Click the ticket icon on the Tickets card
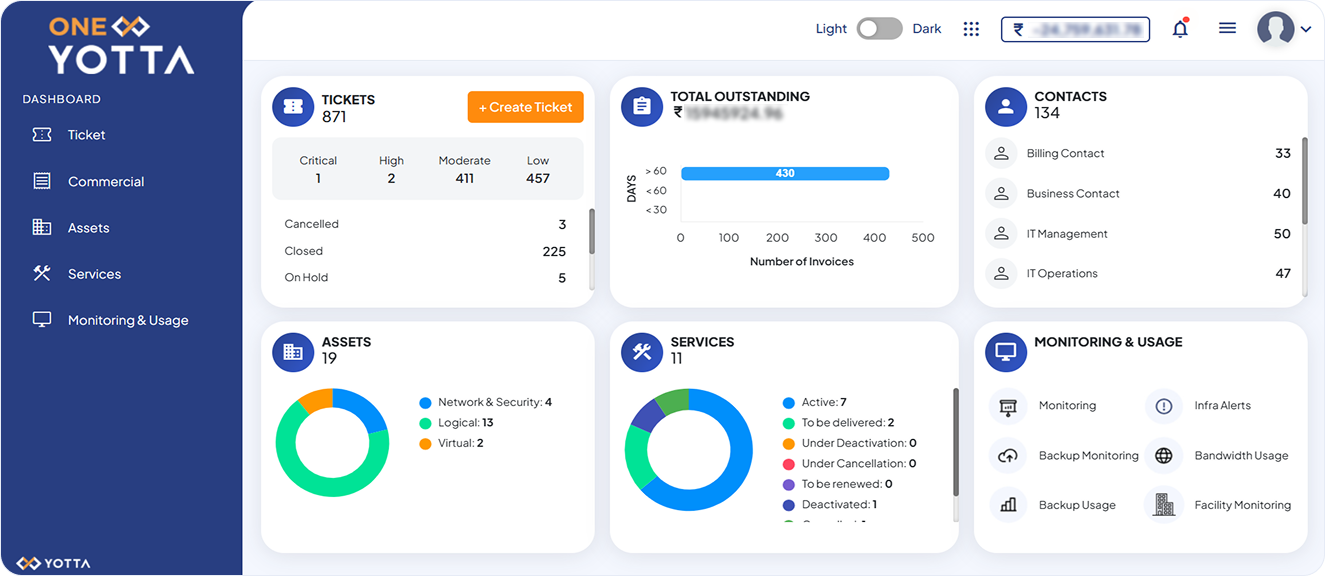Viewport: 1325px width, 576px height. point(292,107)
